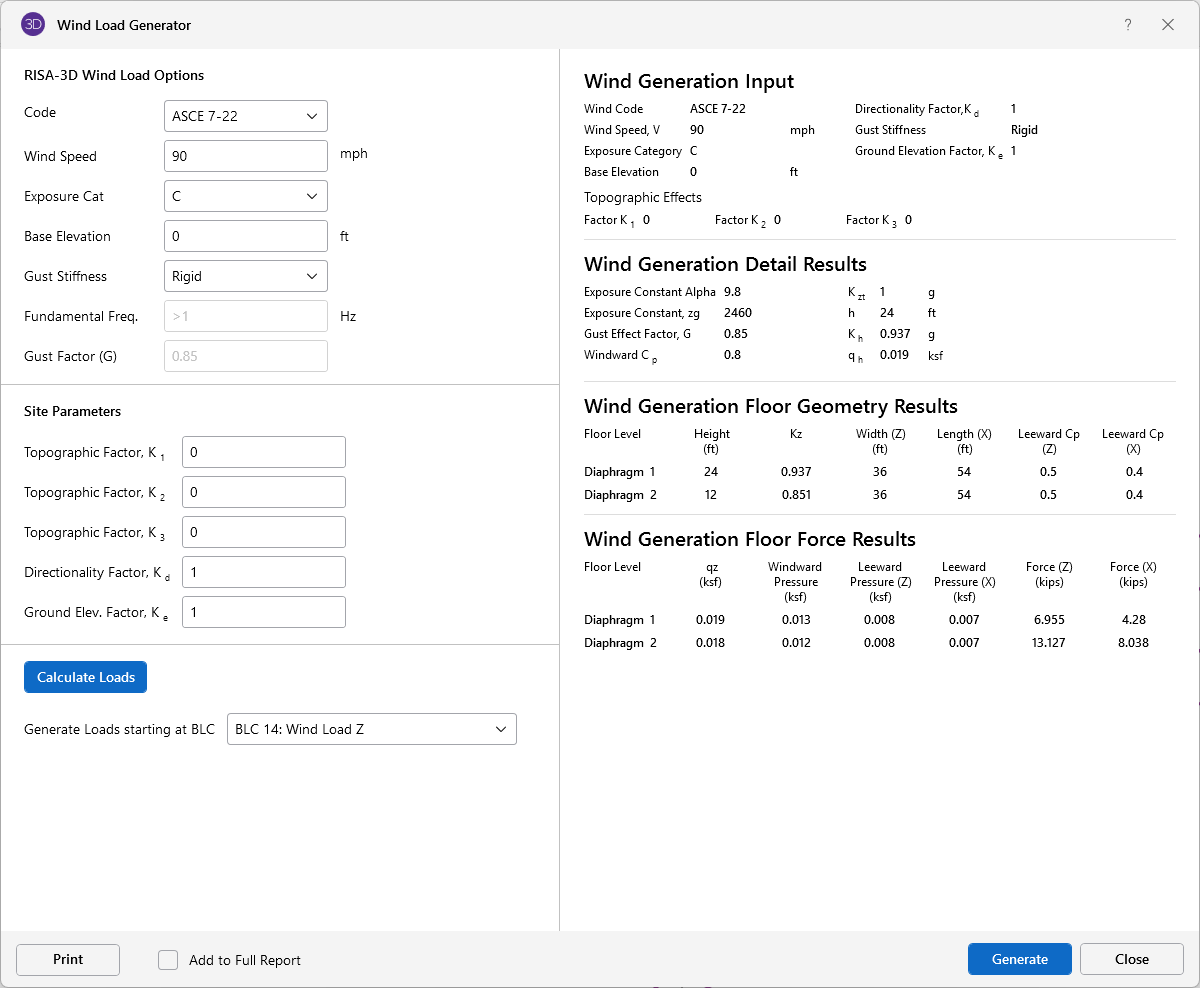This screenshot has width=1200, height=988.
Task: Open the Code dropdown showing ASCE 7-22
Action: point(245,116)
